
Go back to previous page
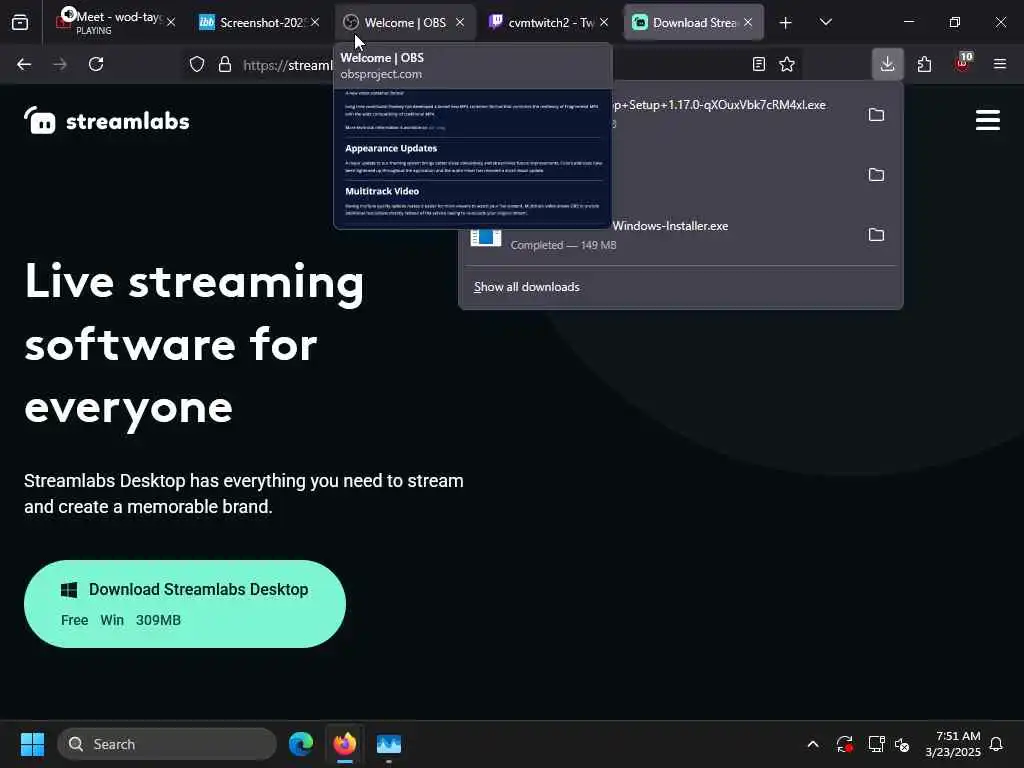click(24, 64)
